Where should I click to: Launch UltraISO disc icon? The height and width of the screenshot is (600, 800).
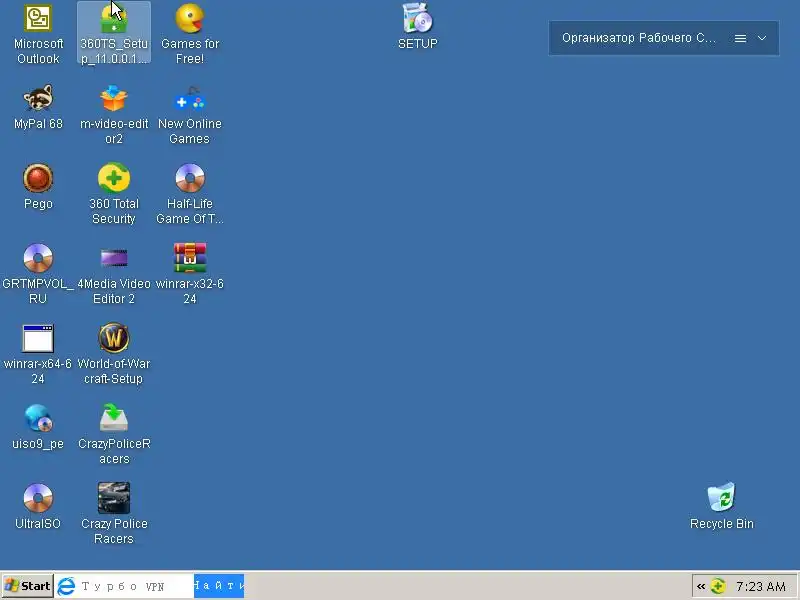pos(38,507)
